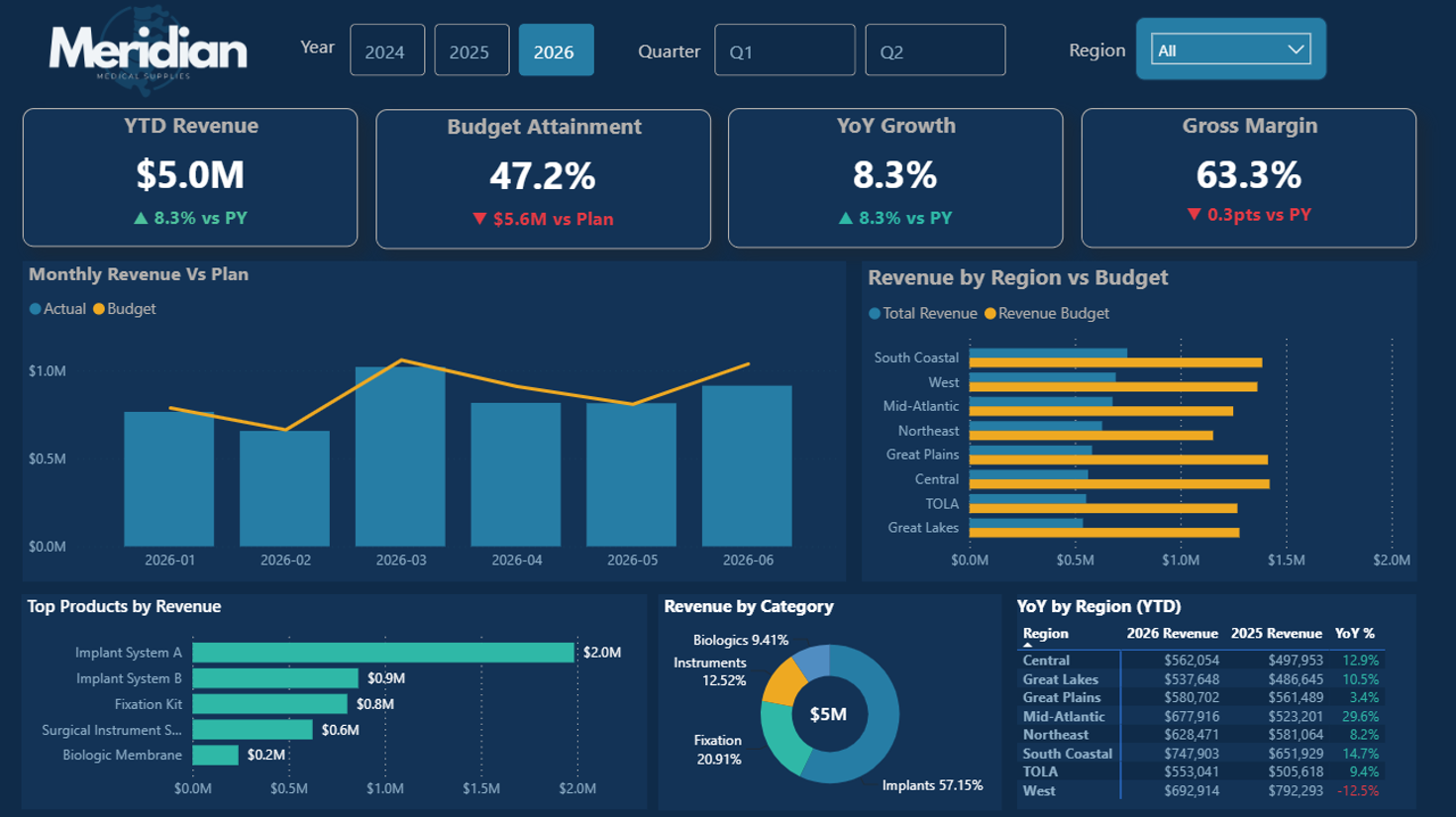Click the Revenue by Region vs Budget title
This screenshot has height=817, width=1456.
(x=1018, y=277)
